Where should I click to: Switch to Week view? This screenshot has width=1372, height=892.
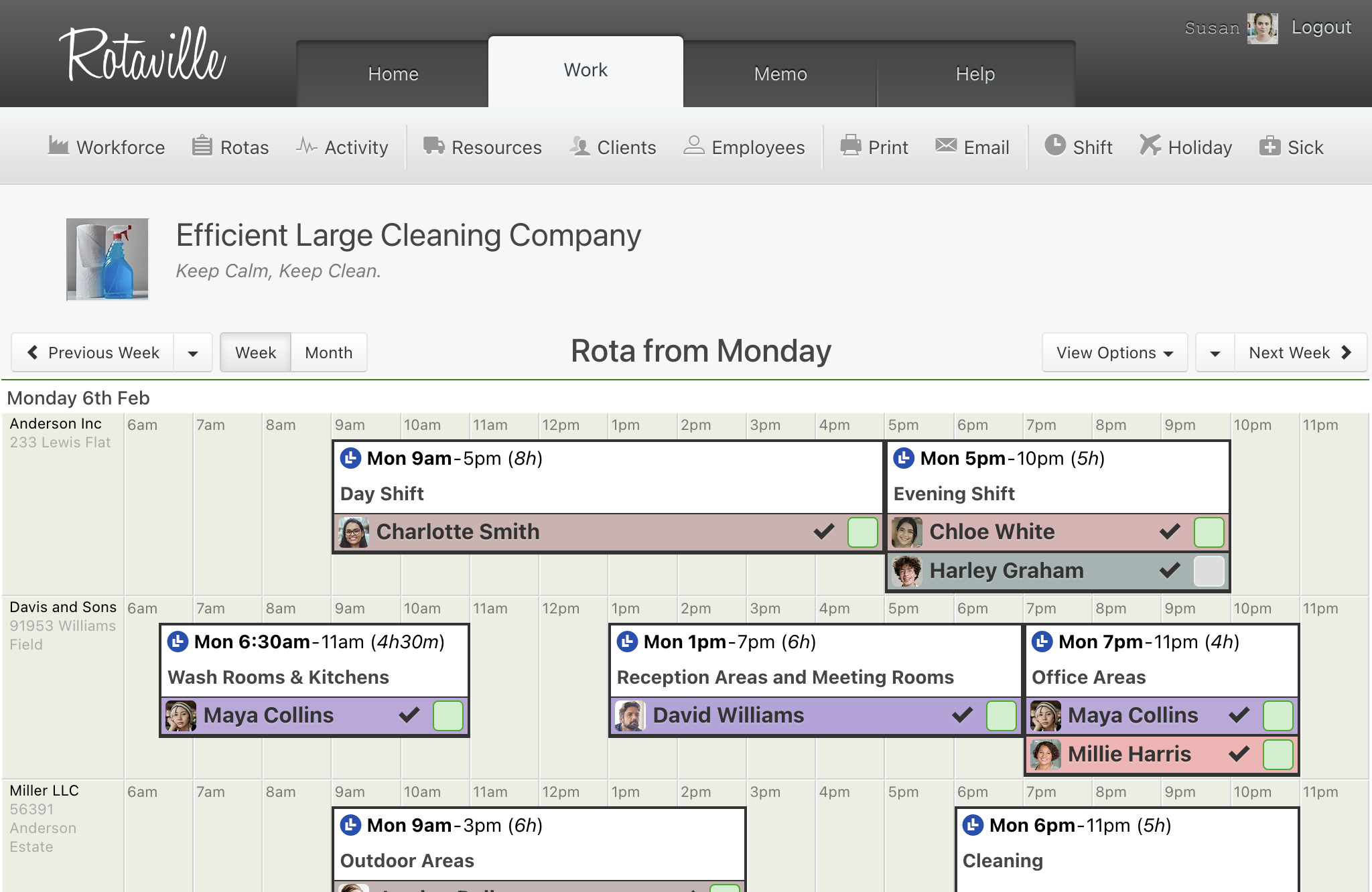(x=256, y=353)
